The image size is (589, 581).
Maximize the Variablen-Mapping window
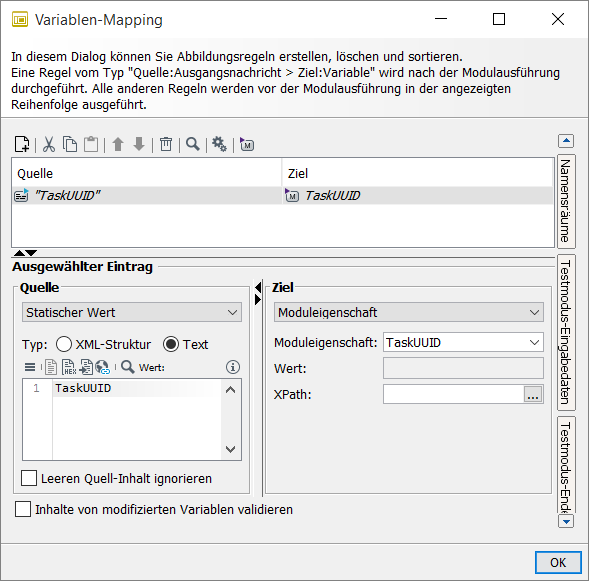tap(499, 19)
